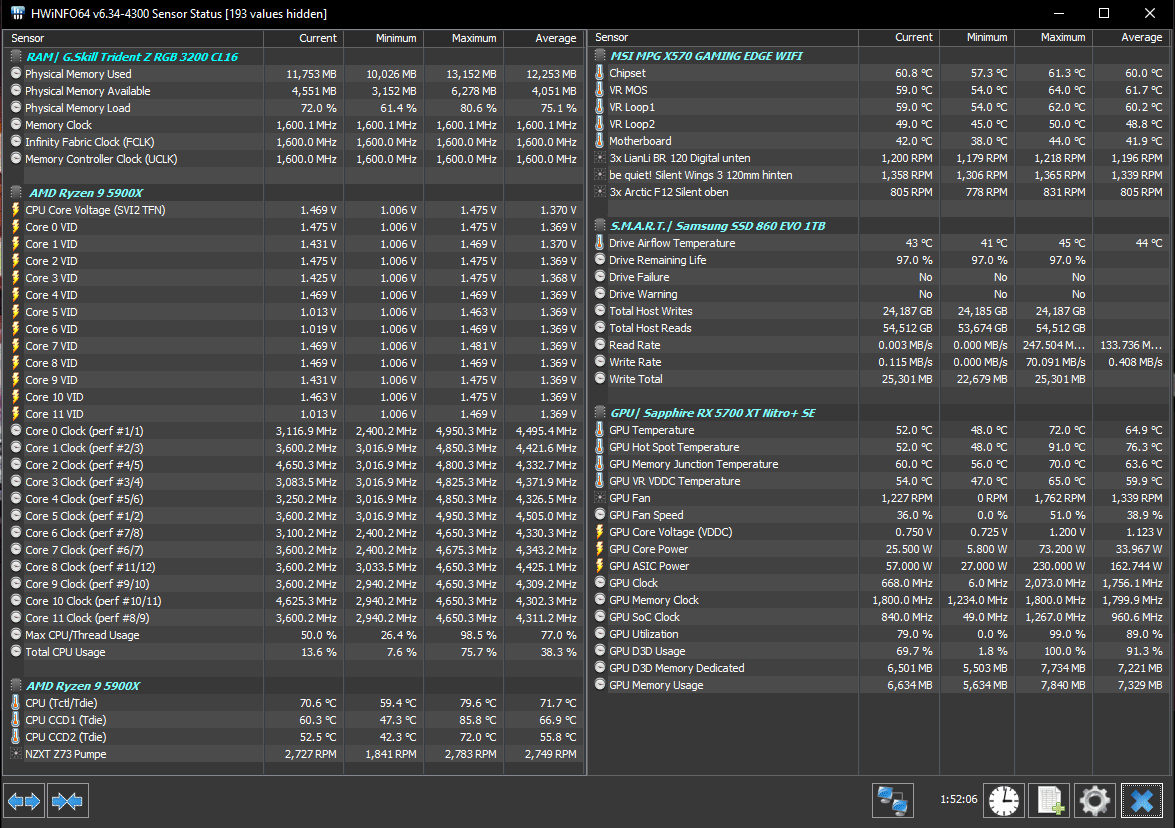Click the fan icon beside 3x Arctic F12 Silent oben

coord(599,192)
